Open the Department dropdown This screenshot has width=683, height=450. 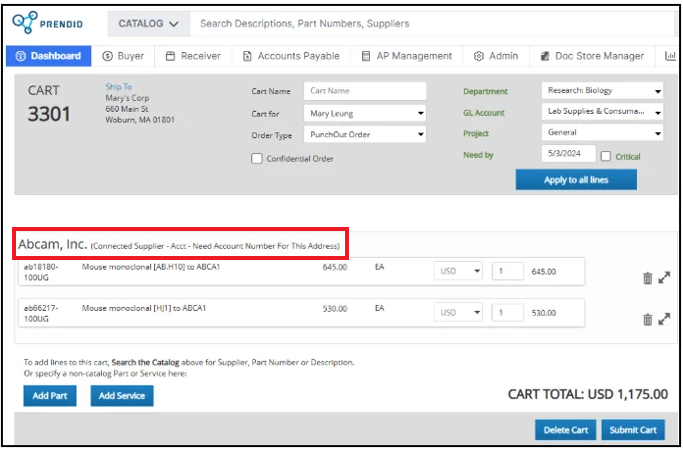pyautogui.click(x=602, y=91)
